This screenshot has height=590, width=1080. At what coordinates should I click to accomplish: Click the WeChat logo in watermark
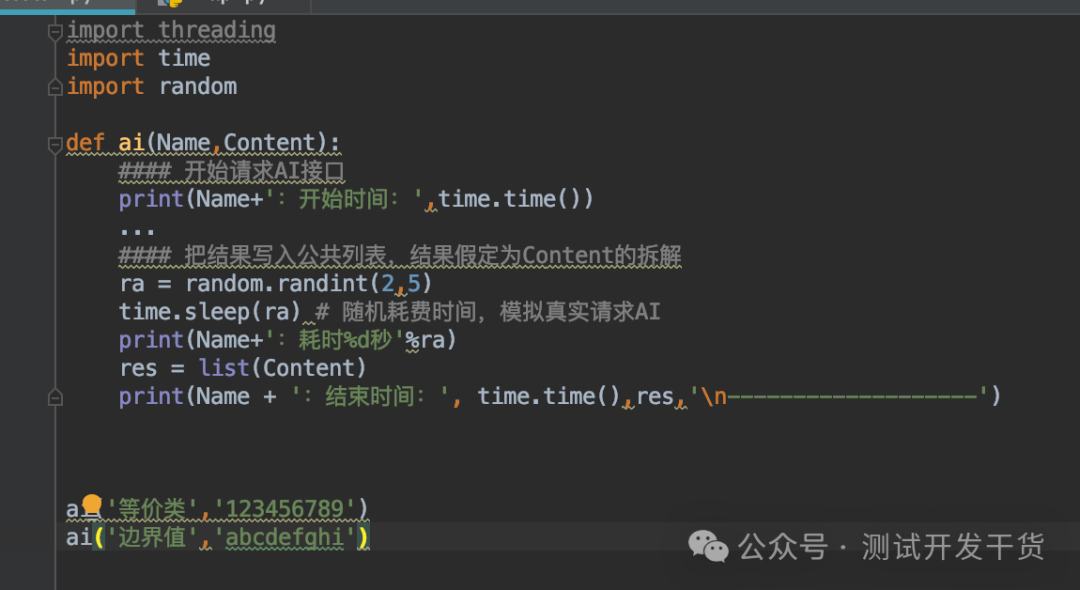708,547
